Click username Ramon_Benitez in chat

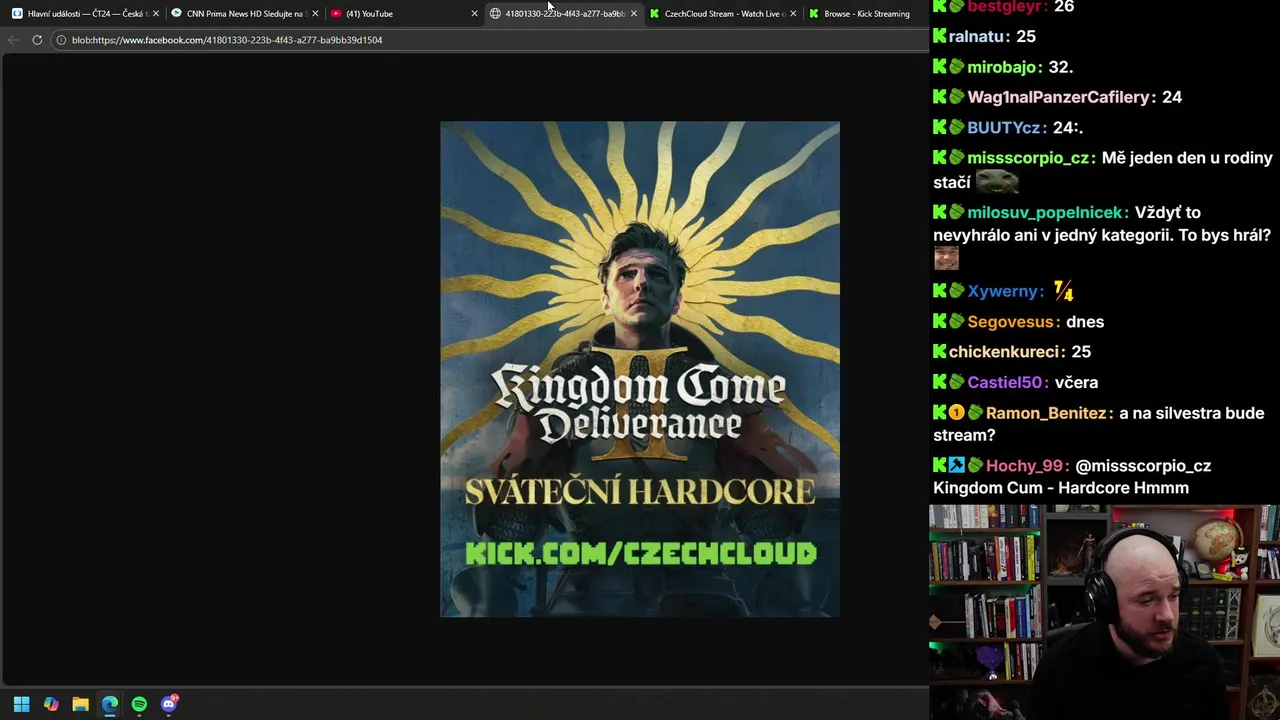1046,413
